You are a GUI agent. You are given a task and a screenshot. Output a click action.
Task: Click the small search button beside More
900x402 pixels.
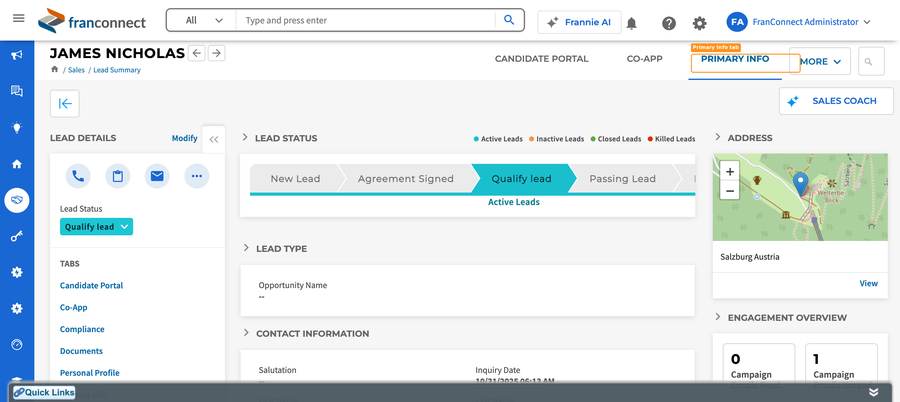click(871, 61)
